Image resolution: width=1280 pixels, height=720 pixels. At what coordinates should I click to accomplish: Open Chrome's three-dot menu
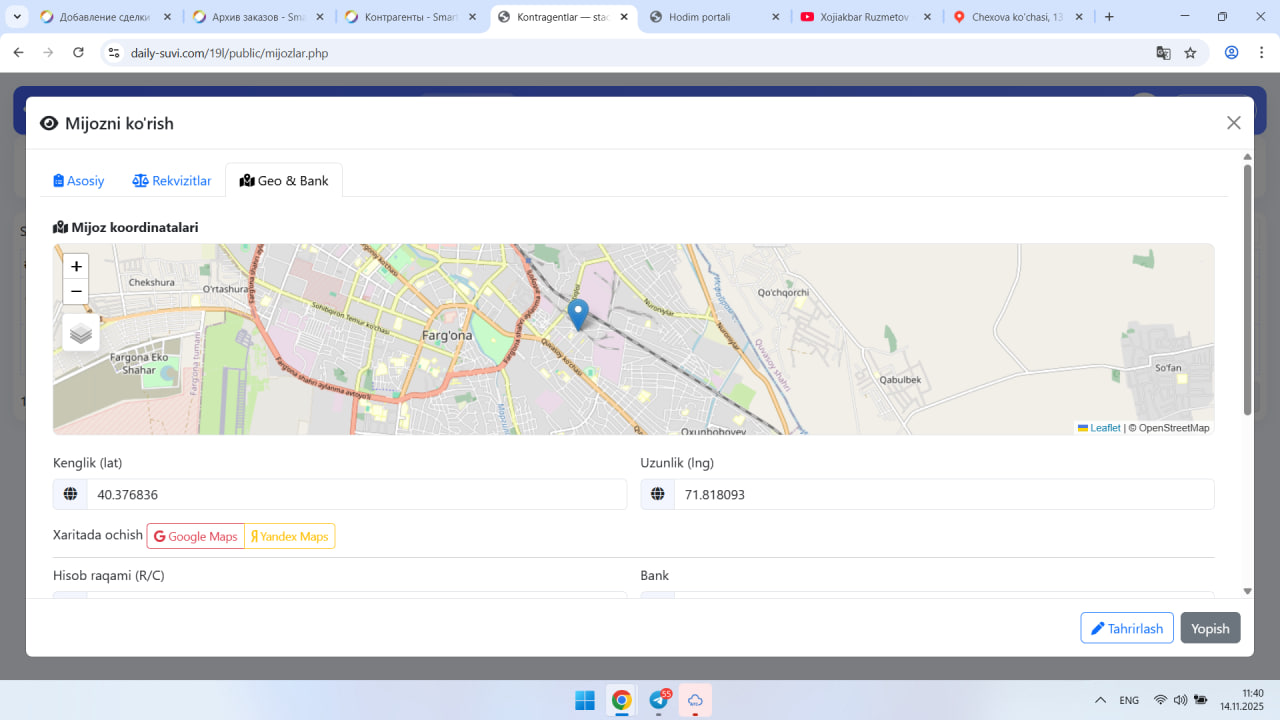(1260, 53)
